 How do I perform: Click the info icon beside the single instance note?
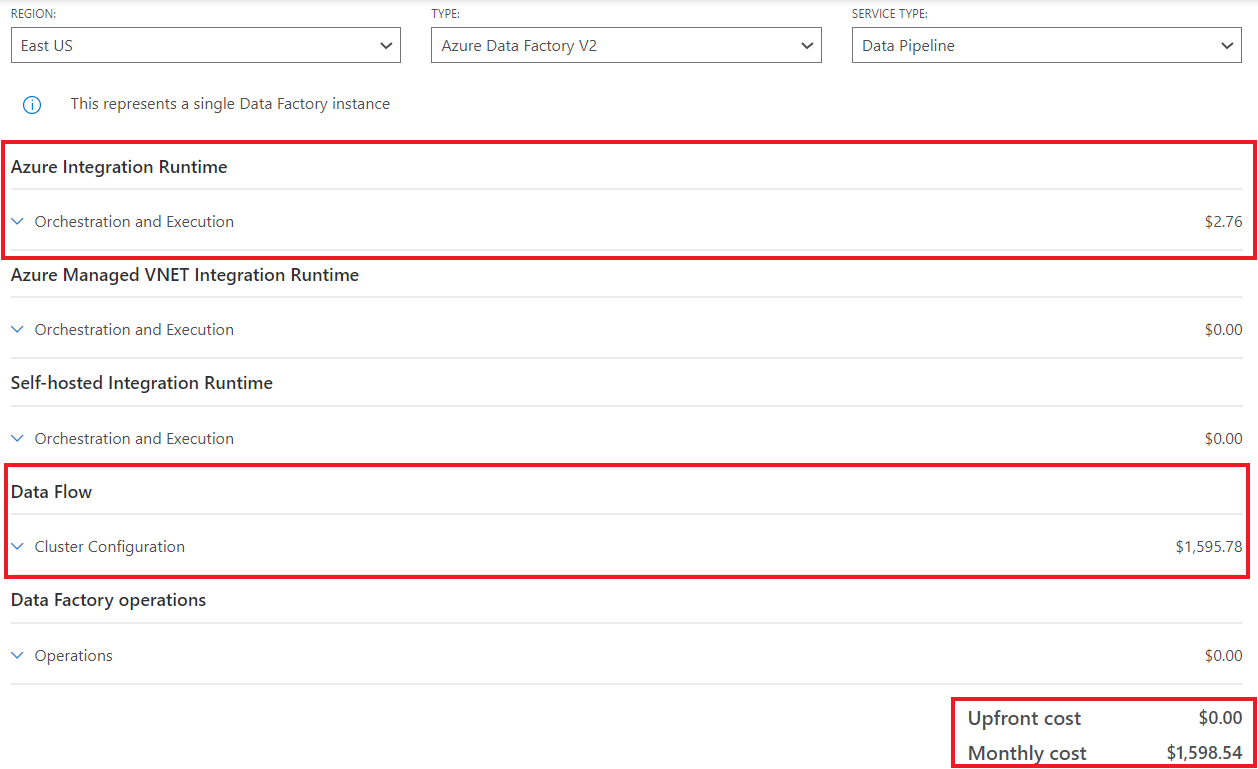[x=32, y=104]
